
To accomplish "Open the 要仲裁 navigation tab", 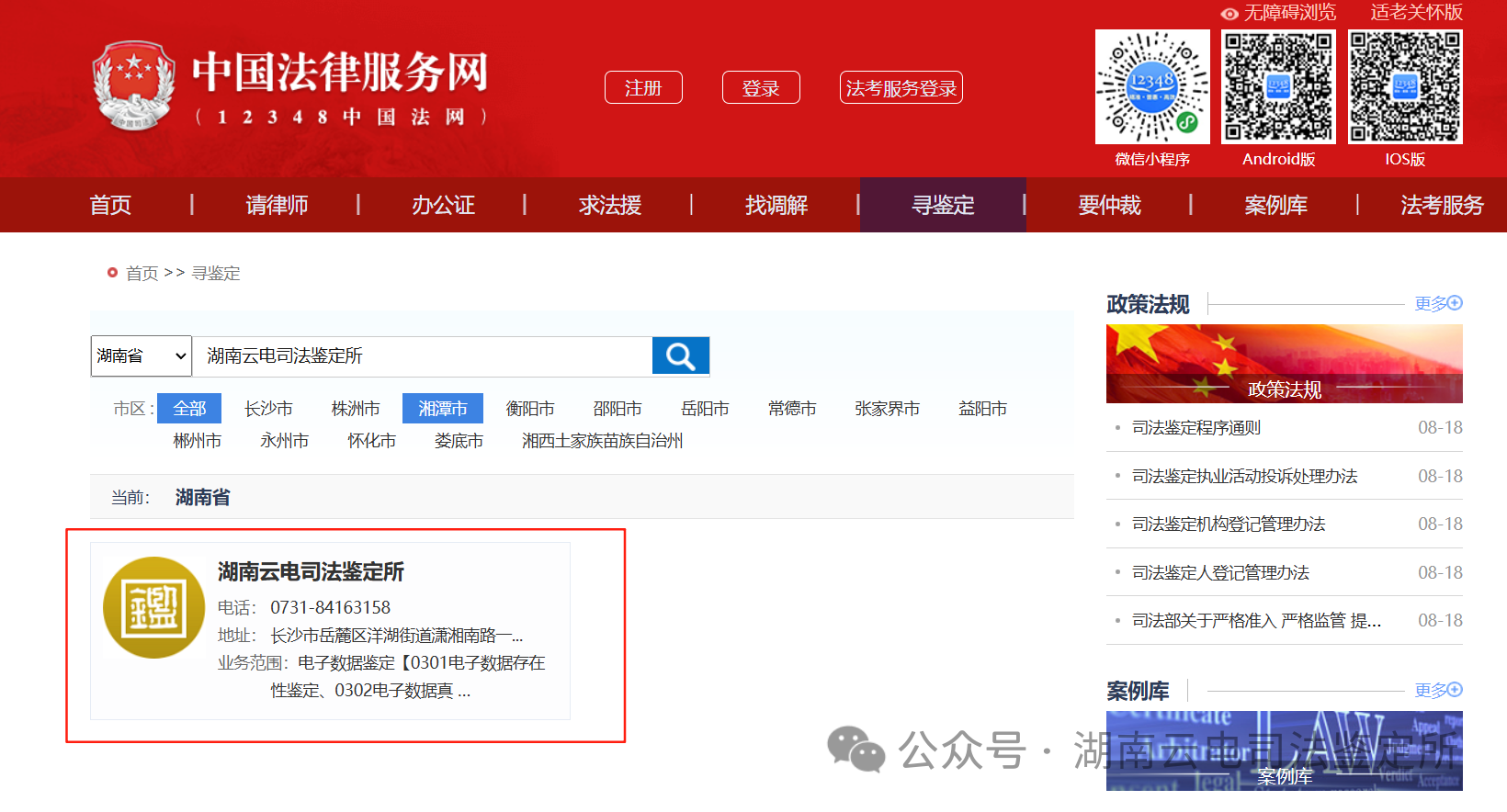I will point(1109,205).
